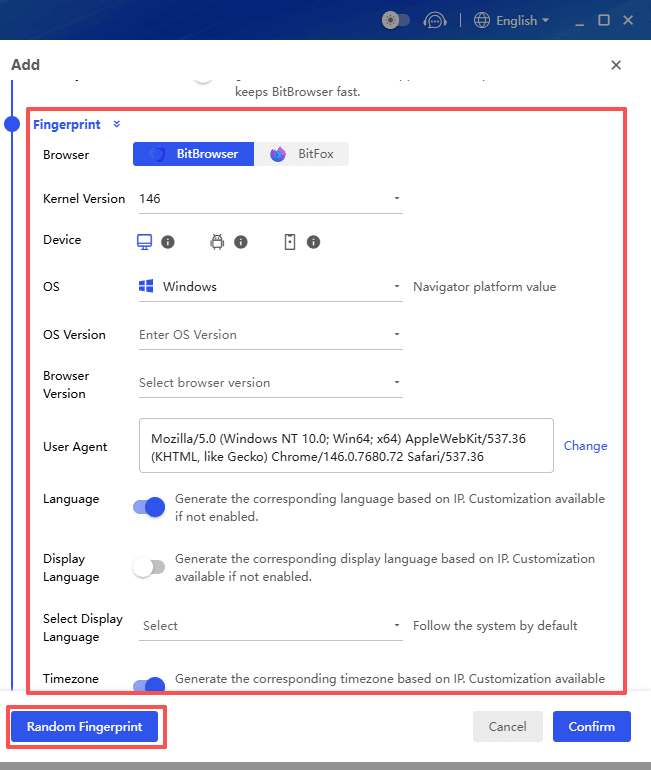Click the Follow the system by default text
This screenshot has height=770, width=651.
tap(495, 626)
